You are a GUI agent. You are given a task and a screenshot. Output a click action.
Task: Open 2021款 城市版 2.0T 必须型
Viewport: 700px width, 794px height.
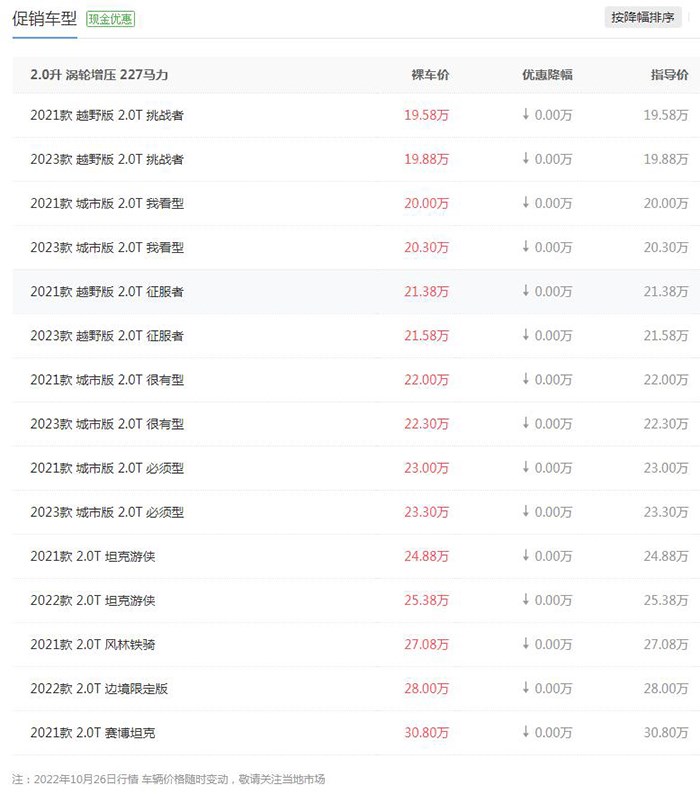pos(107,468)
